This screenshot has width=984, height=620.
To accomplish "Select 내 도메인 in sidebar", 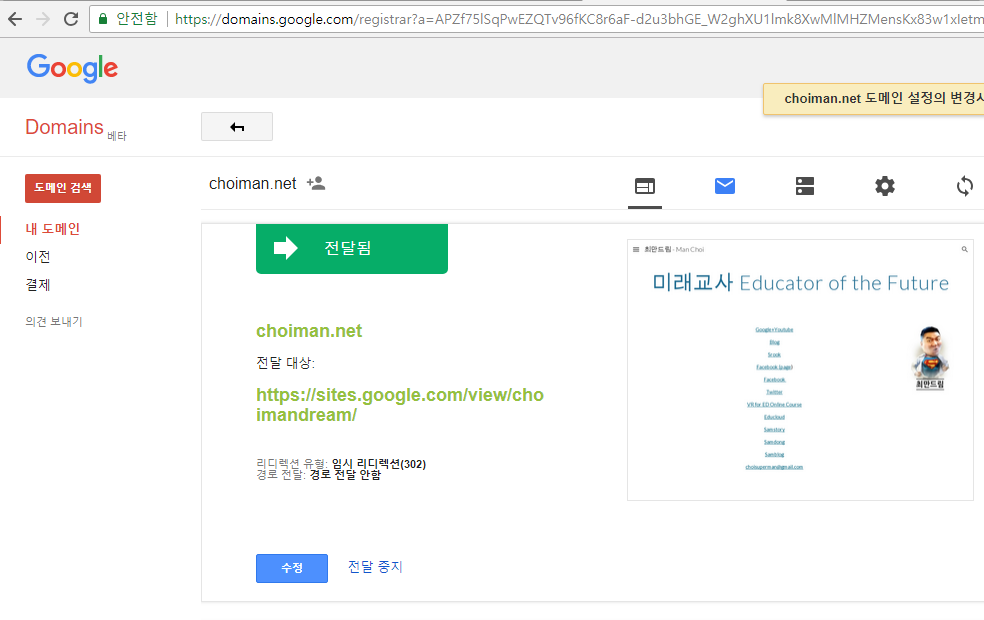I will (x=53, y=229).
